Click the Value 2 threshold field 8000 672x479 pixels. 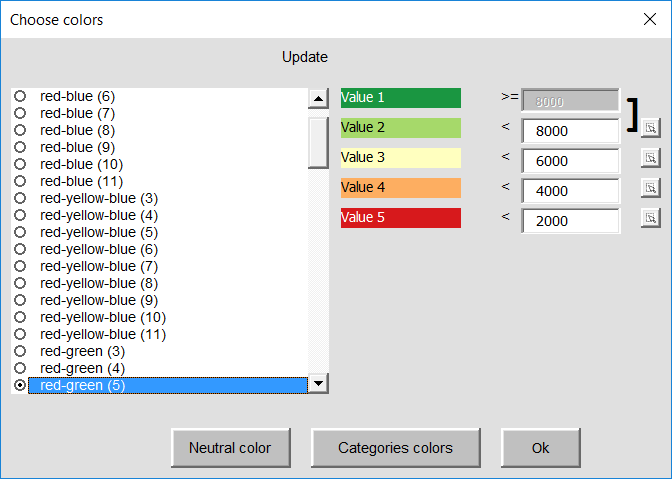[570, 131]
